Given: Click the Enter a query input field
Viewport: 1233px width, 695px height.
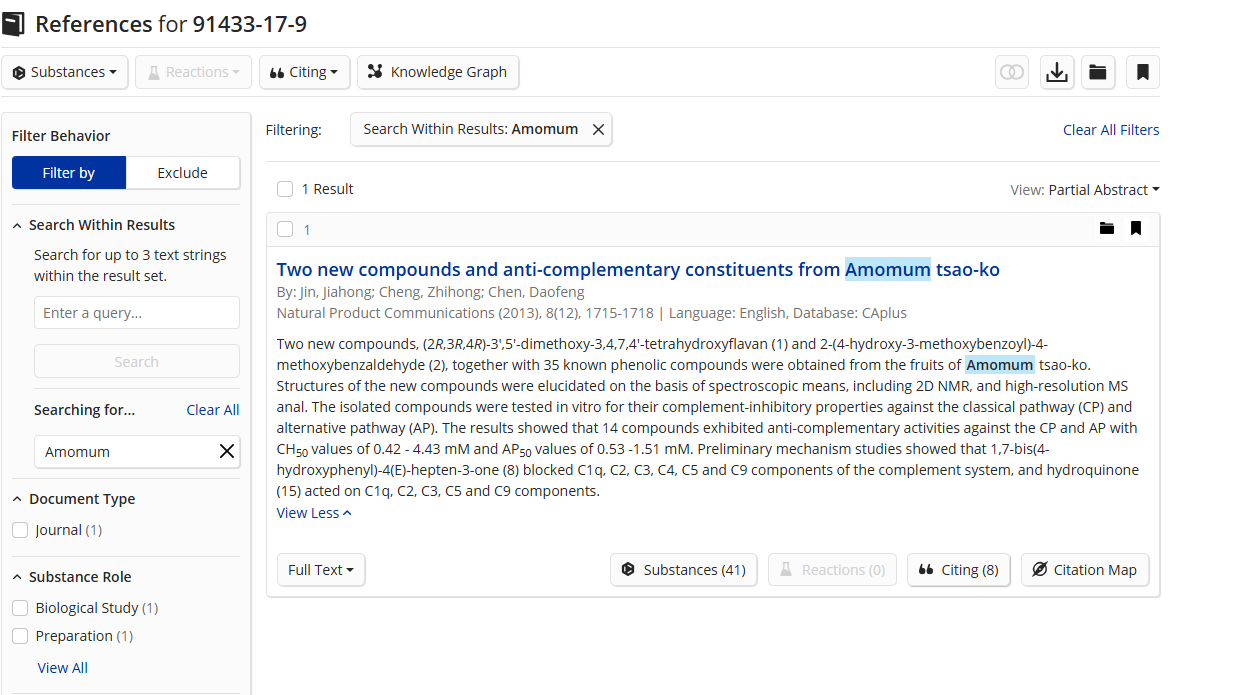Looking at the screenshot, I should [137, 313].
